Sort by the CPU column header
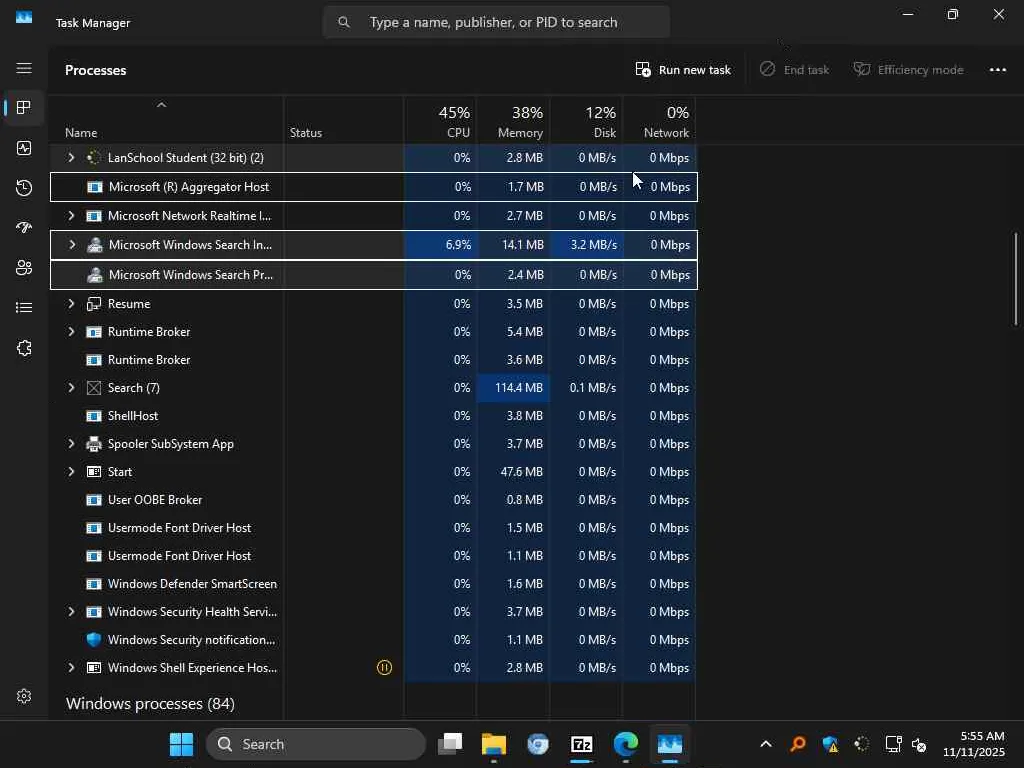The image size is (1024, 768). [440, 122]
